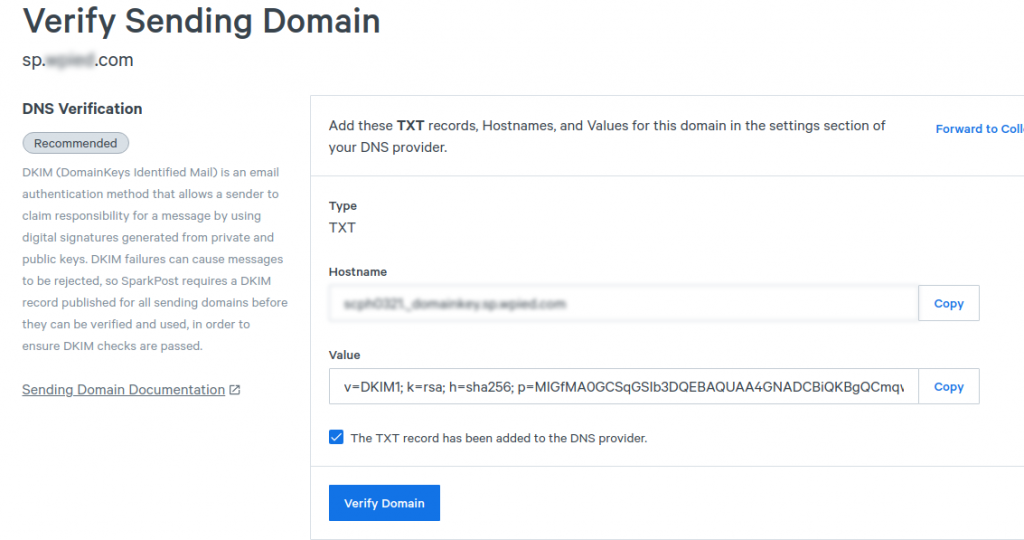This screenshot has height=540, width=1024.
Task: Click the Verify Sending Domain page heading
Action: tap(201, 22)
